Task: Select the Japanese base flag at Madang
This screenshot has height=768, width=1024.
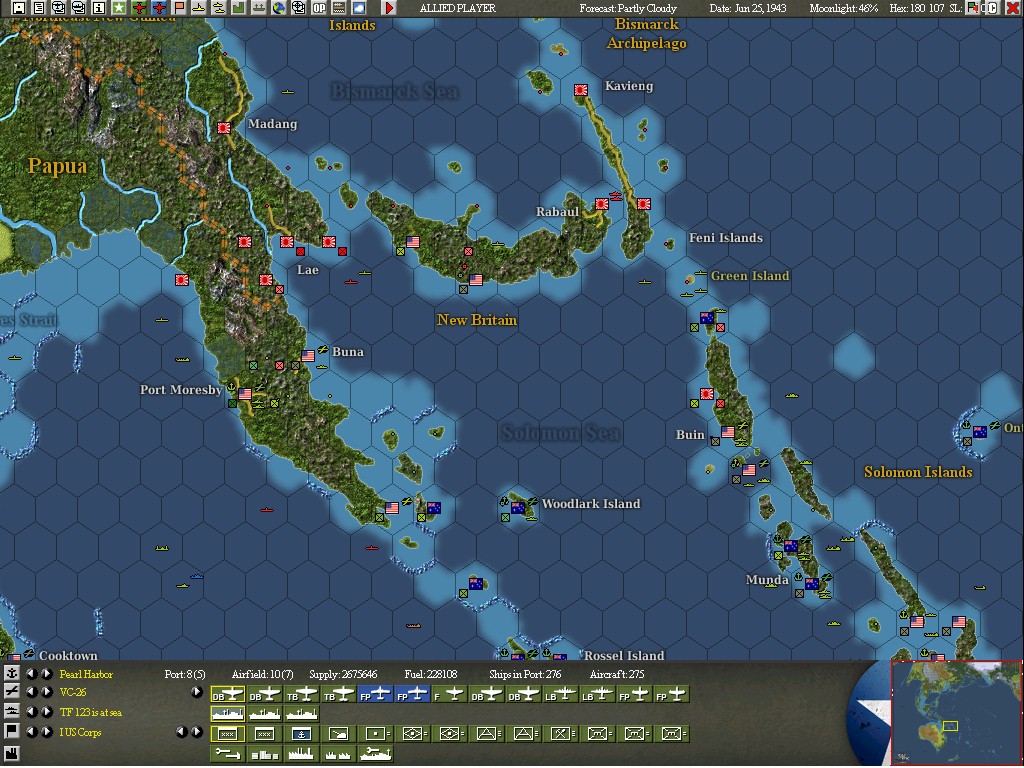Action: point(224,128)
